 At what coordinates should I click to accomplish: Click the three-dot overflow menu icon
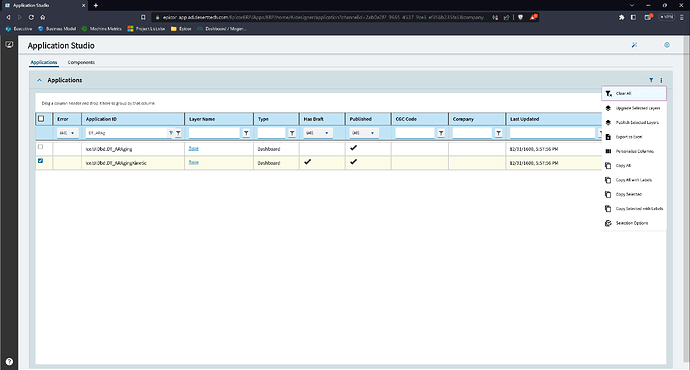tap(661, 80)
